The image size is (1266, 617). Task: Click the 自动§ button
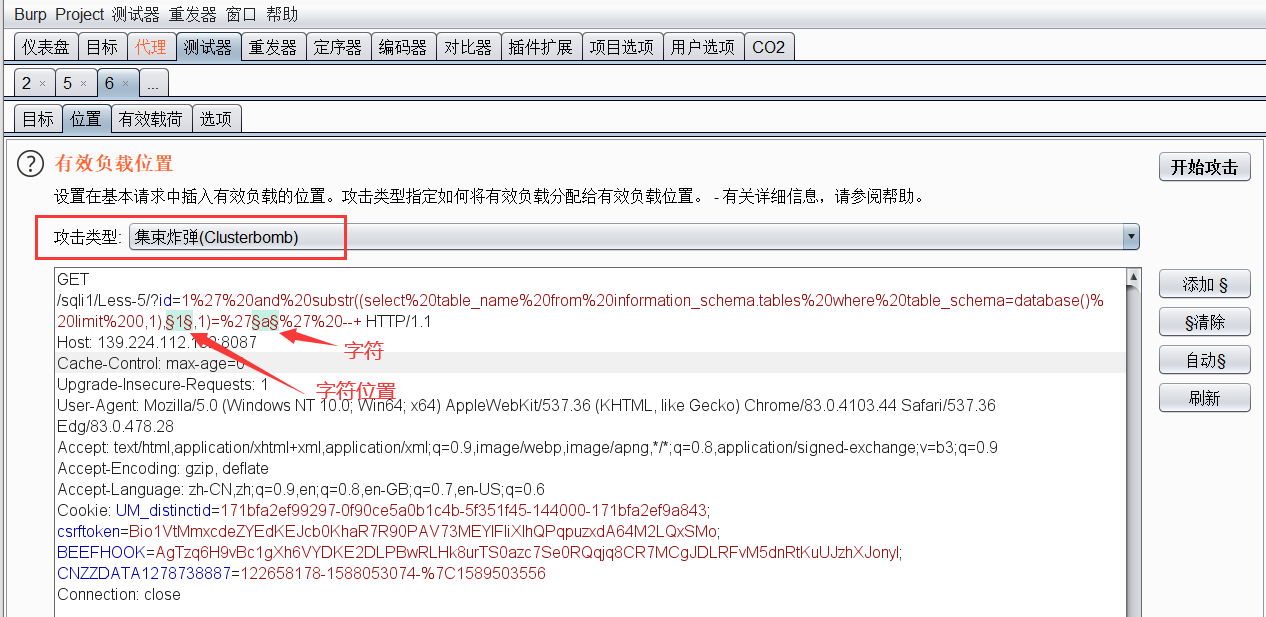1205,361
